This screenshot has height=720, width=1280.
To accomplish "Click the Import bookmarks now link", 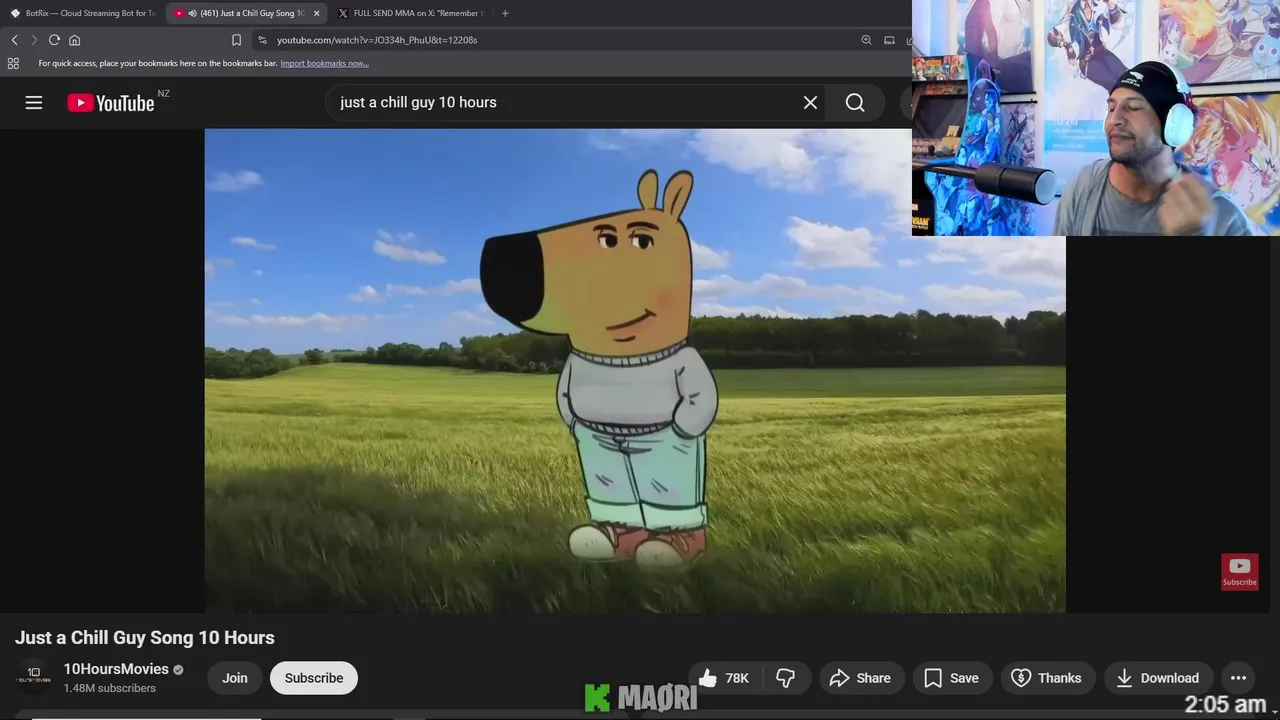I will [324, 63].
